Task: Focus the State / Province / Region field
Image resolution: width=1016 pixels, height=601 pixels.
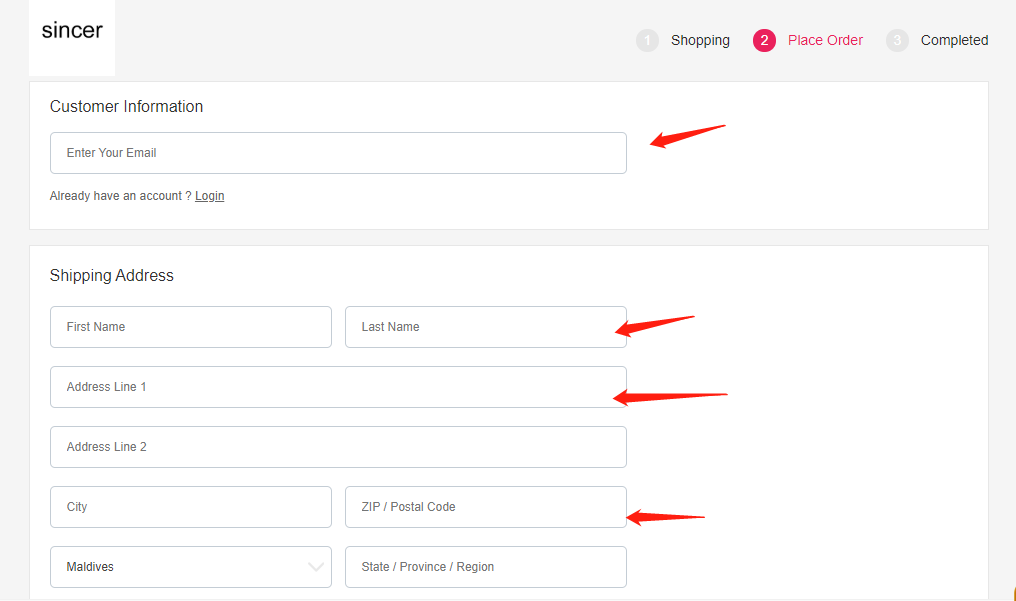Action: click(485, 567)
